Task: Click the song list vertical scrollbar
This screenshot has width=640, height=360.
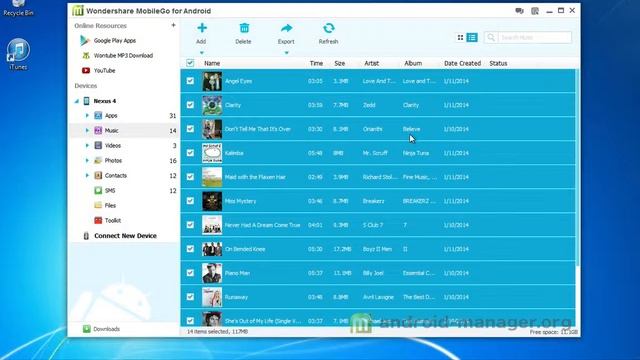Action: coord(578,167)
